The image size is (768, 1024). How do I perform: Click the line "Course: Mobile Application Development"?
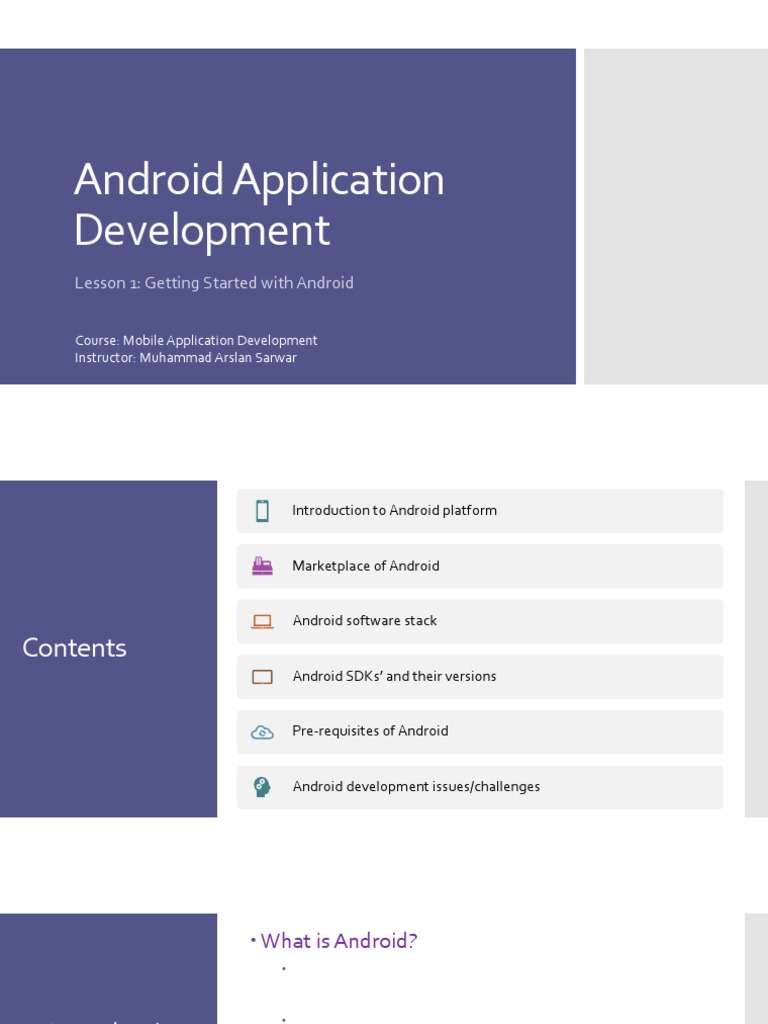tap(196, 340)
